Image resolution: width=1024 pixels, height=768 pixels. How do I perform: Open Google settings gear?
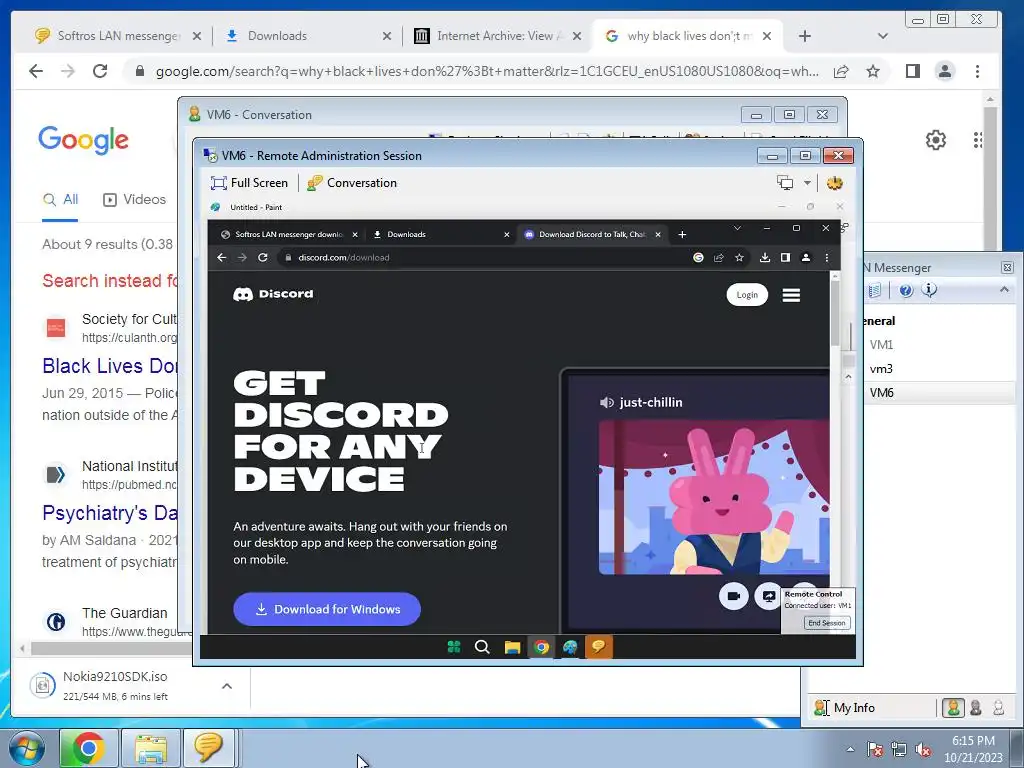(935, 140)
